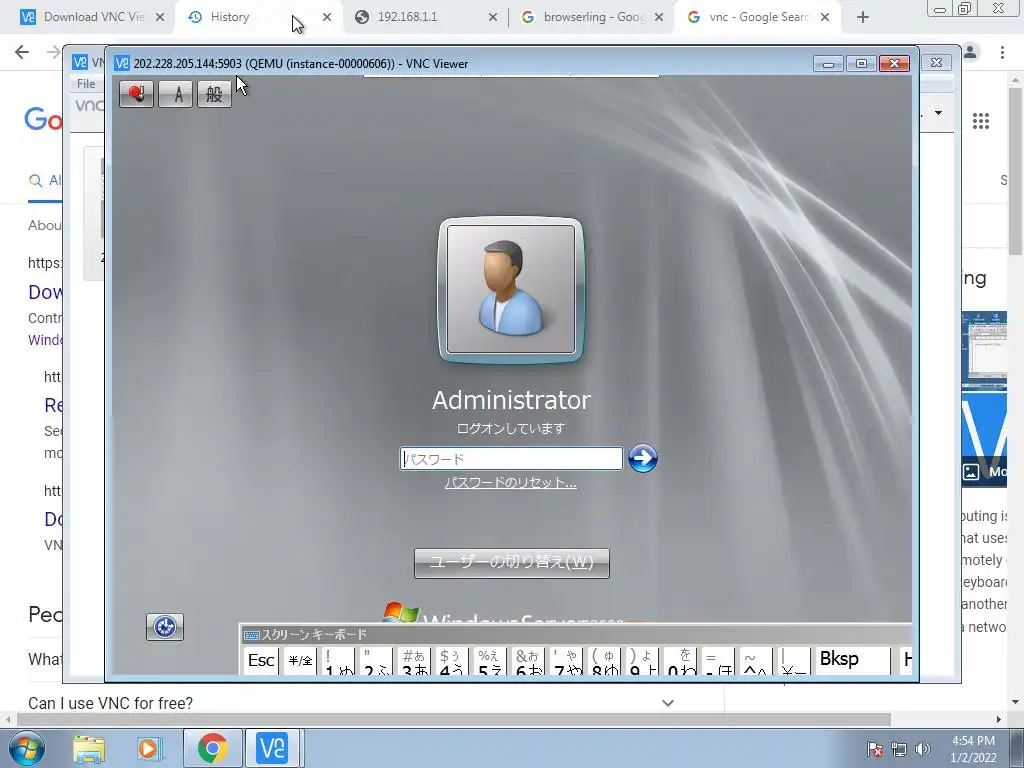Focus the password input field
Screen dimensions: 1024x768
pos(511,458)
